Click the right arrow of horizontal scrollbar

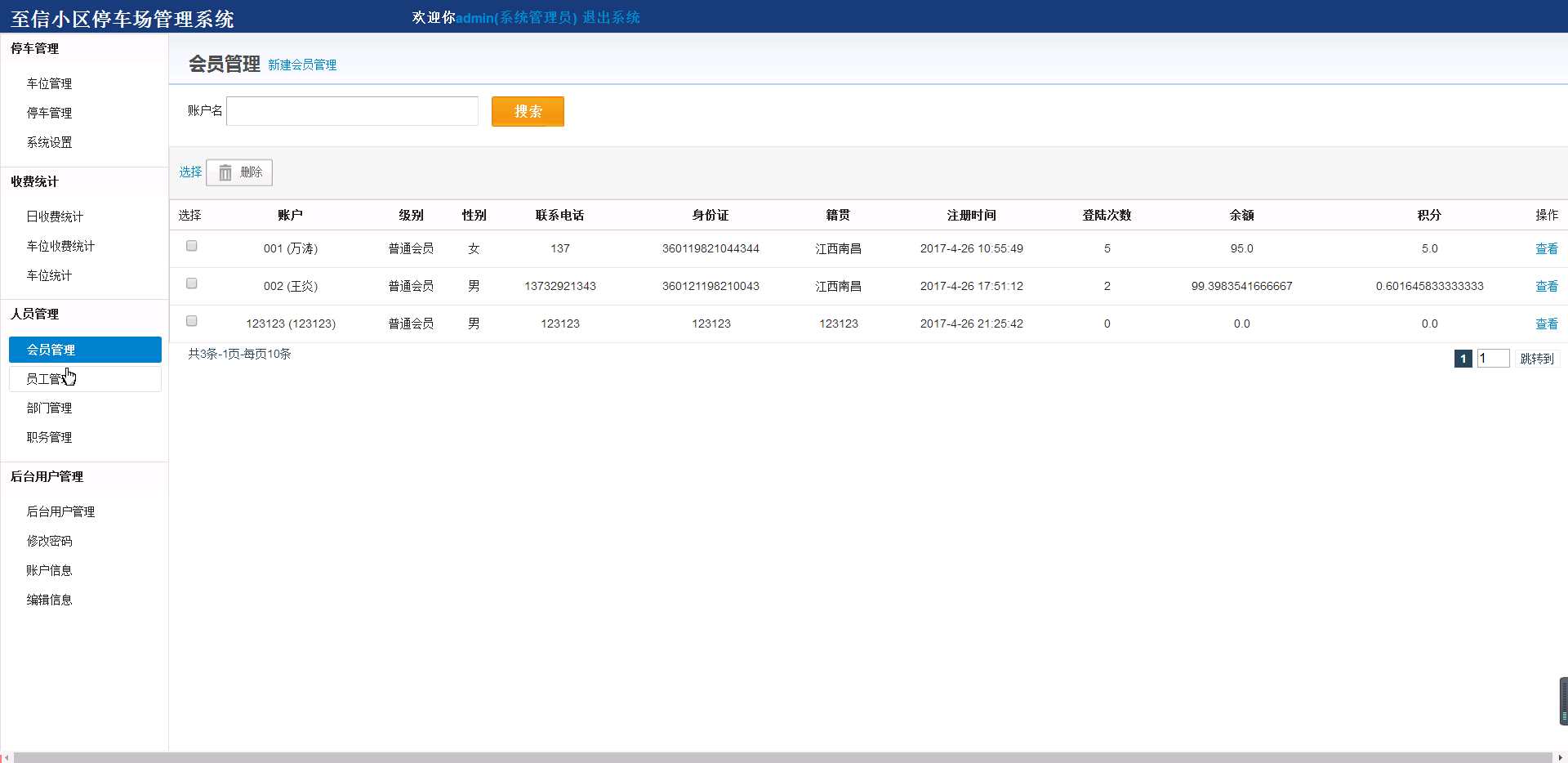pyautogui.click(x=1561, y=757)
